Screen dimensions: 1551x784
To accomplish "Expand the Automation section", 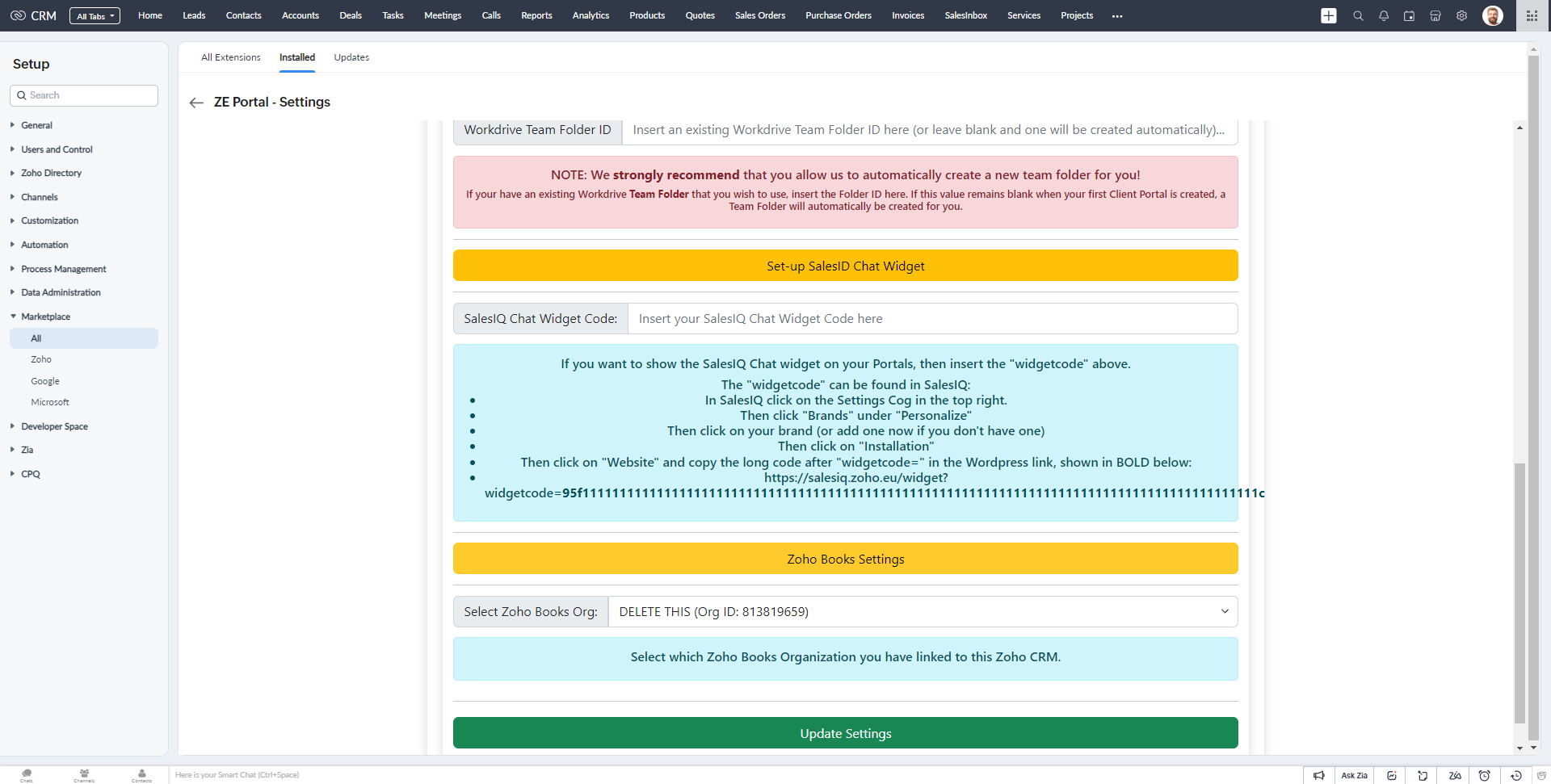I will pos(44,245).
